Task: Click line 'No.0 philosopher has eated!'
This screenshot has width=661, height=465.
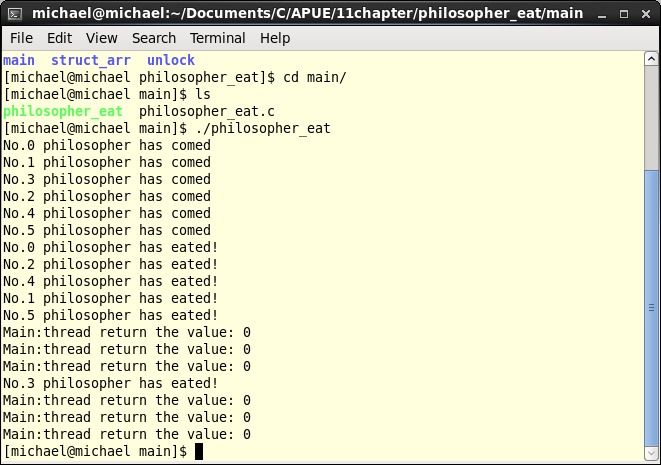Action: click(111, 247)
